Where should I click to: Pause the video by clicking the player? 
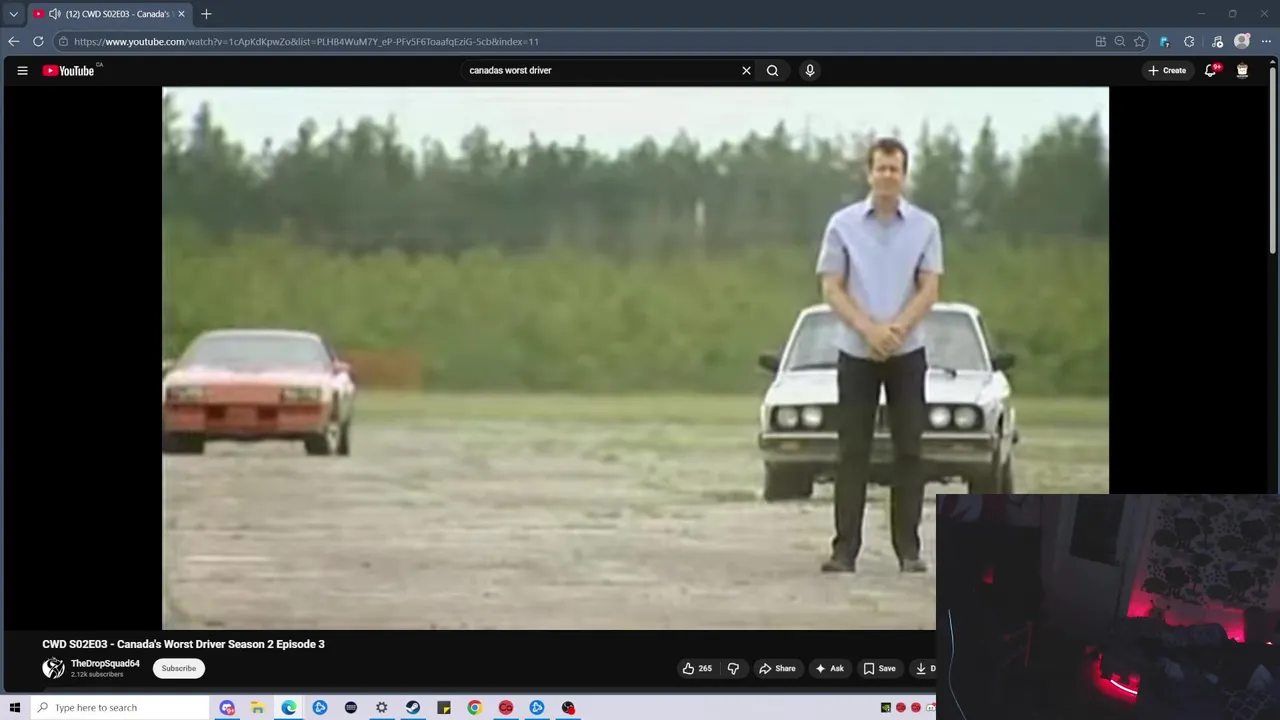click(635, 358)
